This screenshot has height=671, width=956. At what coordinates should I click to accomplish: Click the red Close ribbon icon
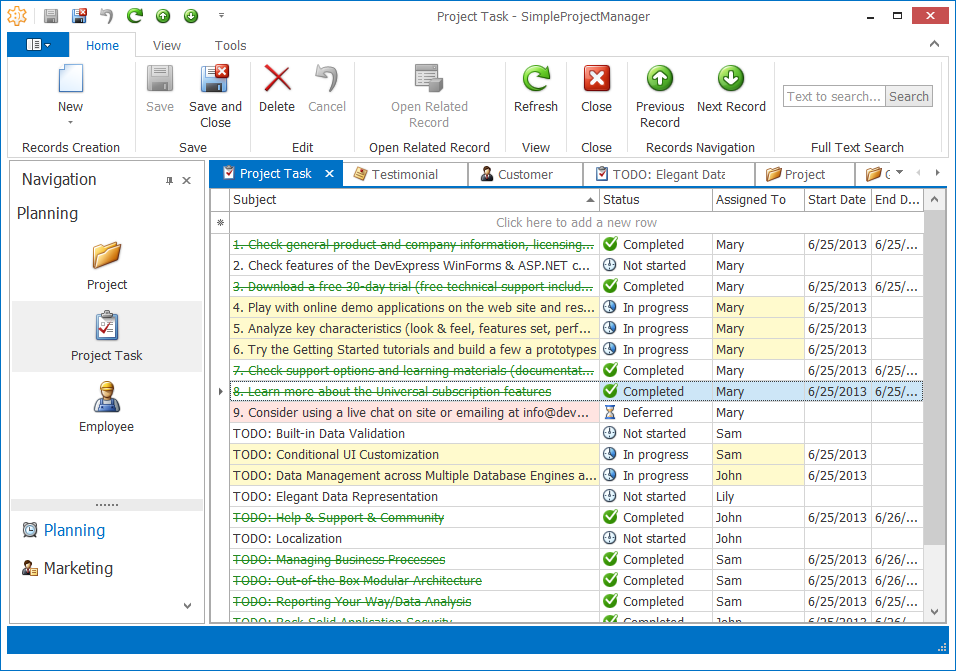click(596, 79)
